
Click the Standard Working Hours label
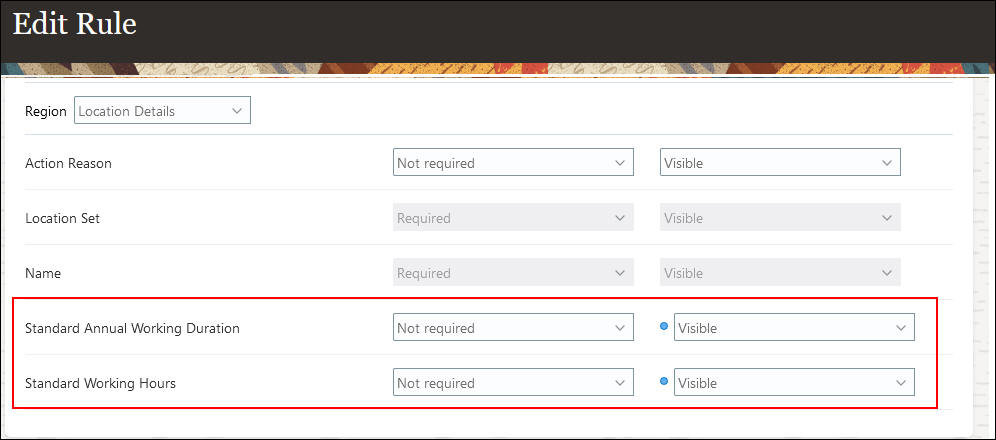(100, 383)
